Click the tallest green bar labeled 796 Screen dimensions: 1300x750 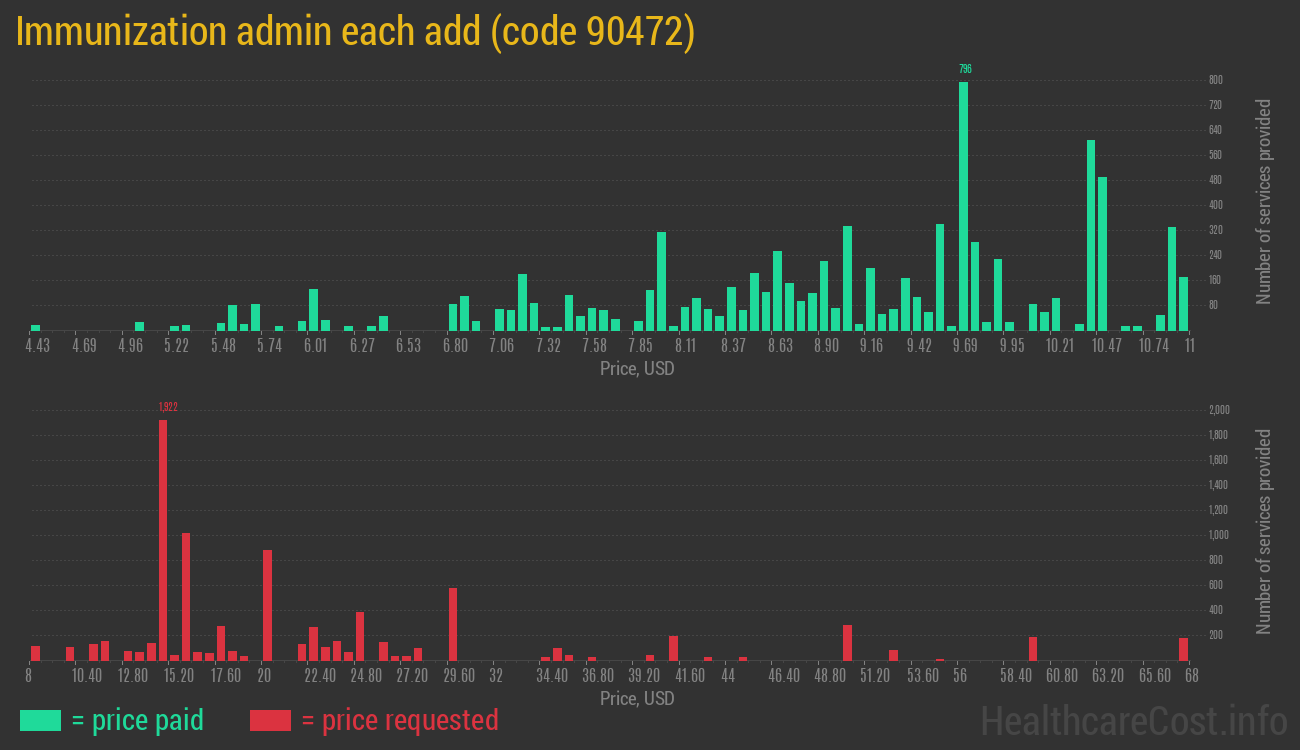pos(963,205)
